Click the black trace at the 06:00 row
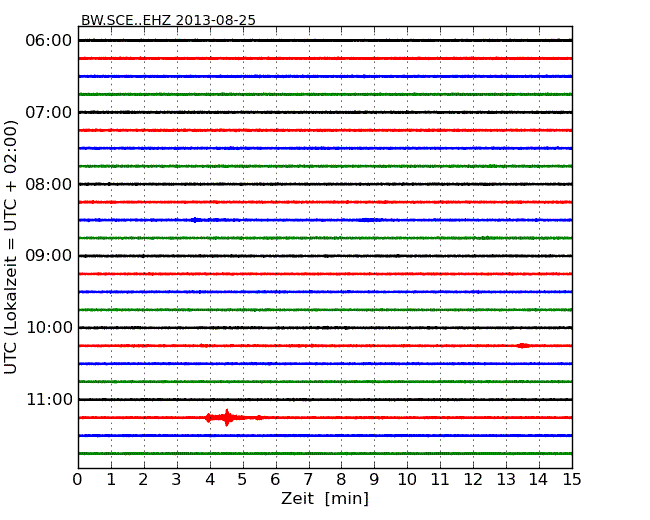 click(325, 40)
